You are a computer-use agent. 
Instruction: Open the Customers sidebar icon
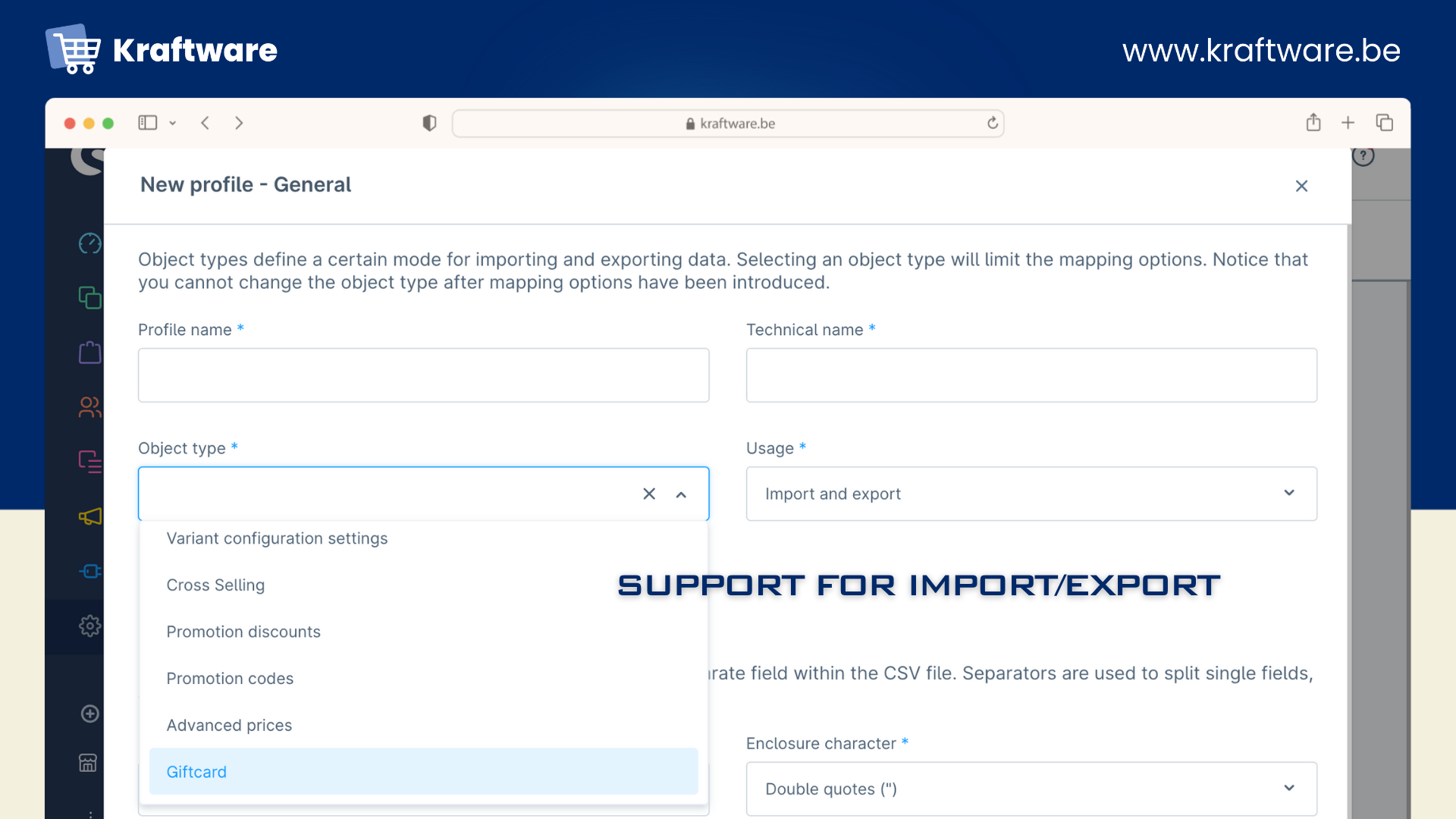pyautogui.click(x=89, y=407)
